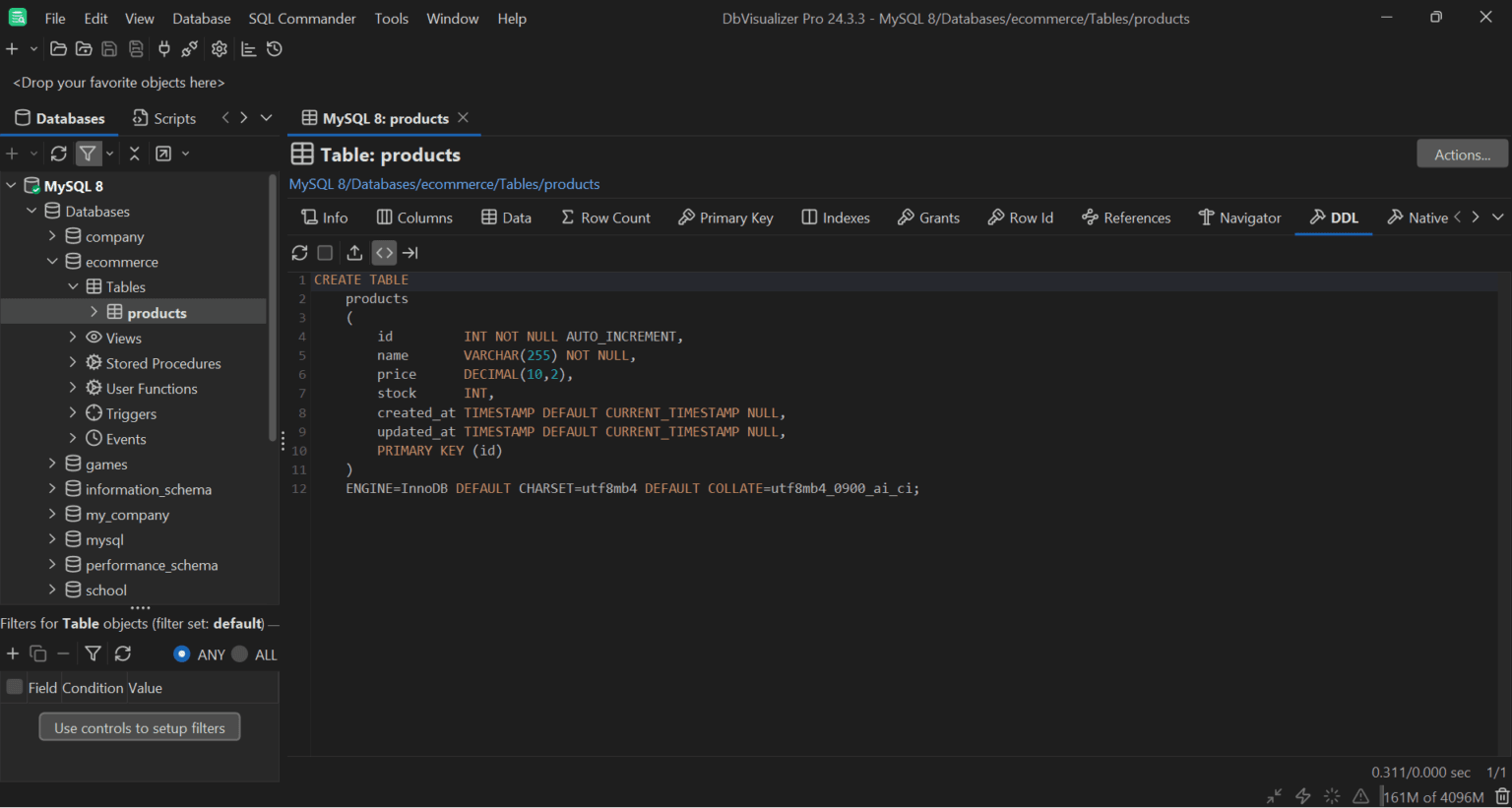This screenshot has height=808, width=1512.
Task: Toggle the table objects filter funnel icon
Action: pyautogui.click(x=93, y=653)
